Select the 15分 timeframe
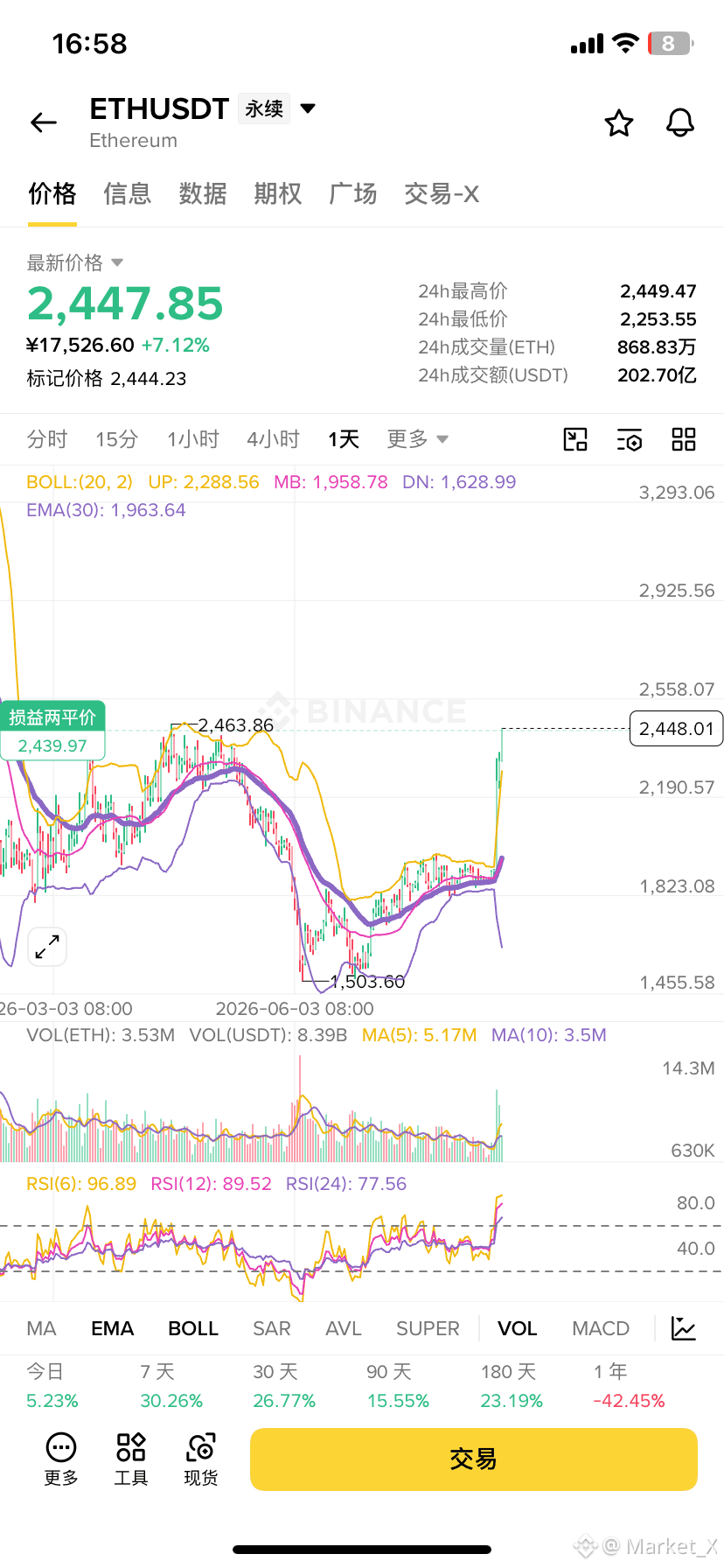This screenshot has height=1568, width=724. pyautogui.click(x=117, y=439)
